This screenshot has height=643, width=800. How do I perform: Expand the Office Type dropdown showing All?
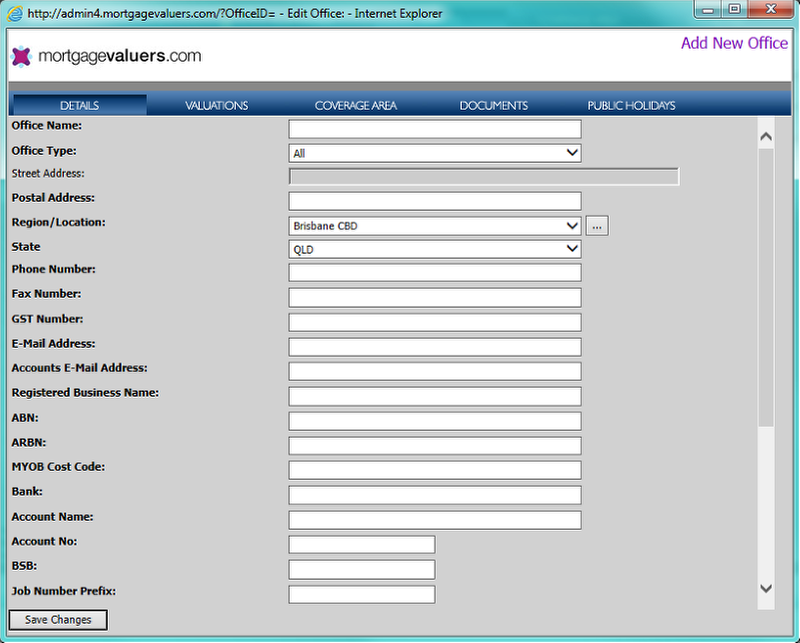435,153
